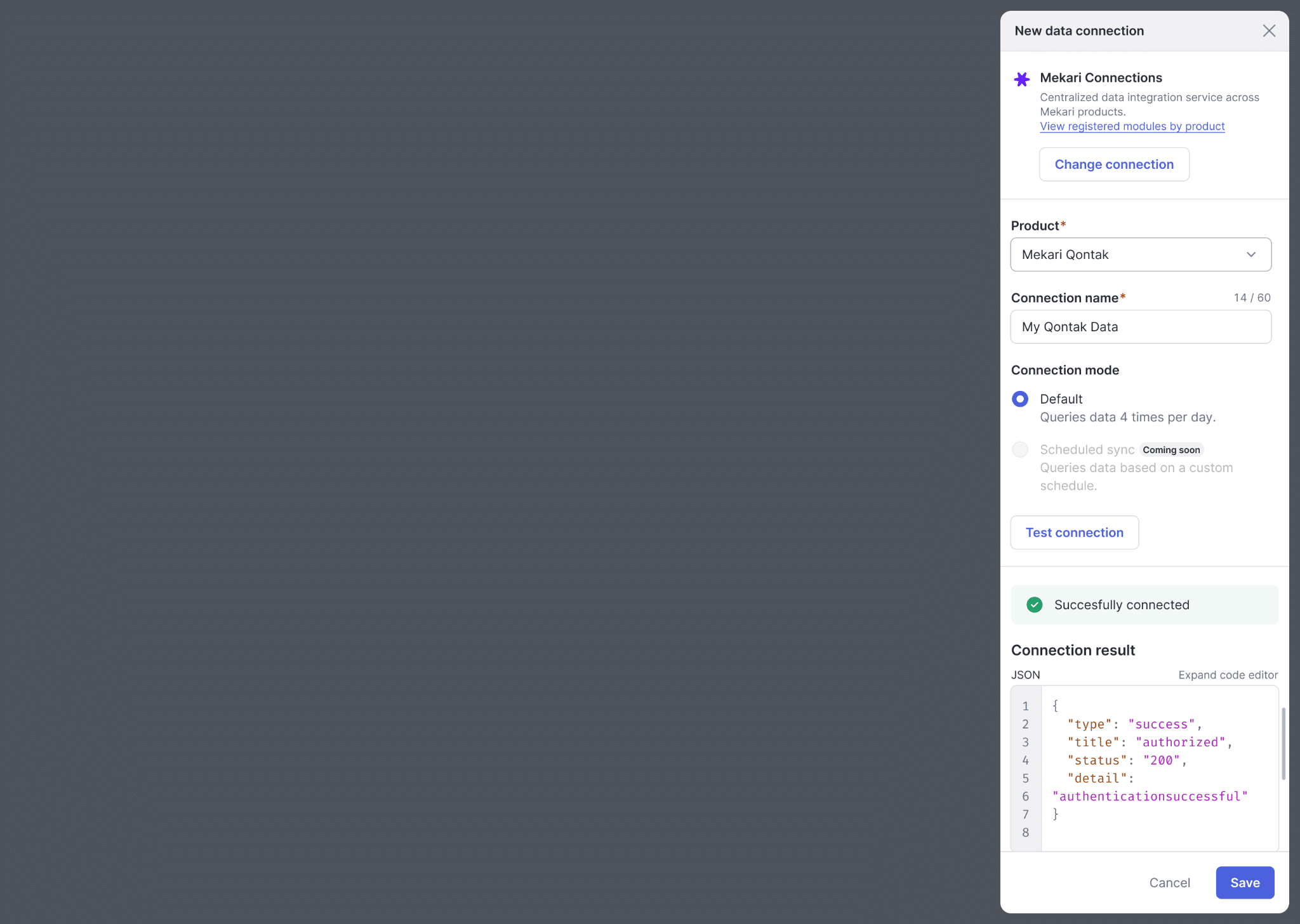The height and width of the screenshot is (924, 1300).
Task: Click the code editor vertical scrollbar
Action: tap(1283, 744)
